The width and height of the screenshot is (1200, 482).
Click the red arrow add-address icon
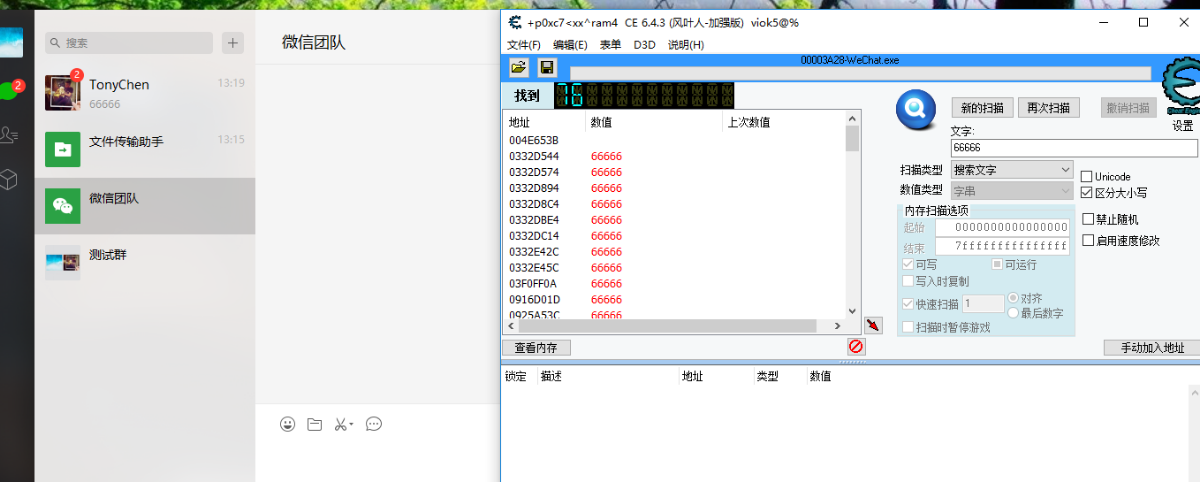[x=873, y=325]
